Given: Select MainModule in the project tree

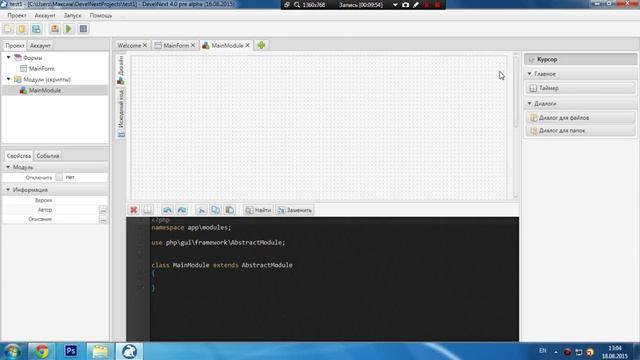Looking at the screenshot, I should pyautogui.click(x=45, y=90).
